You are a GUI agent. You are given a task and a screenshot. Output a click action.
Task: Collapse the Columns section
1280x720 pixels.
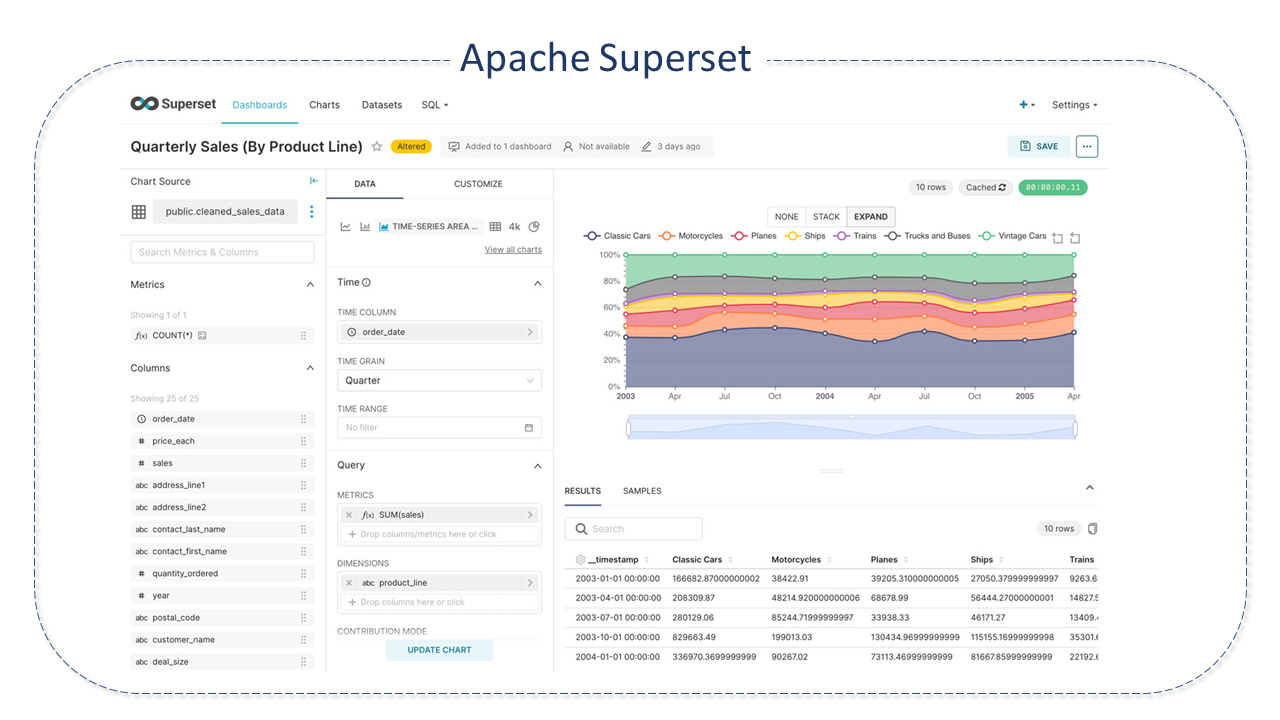(310, 368)
